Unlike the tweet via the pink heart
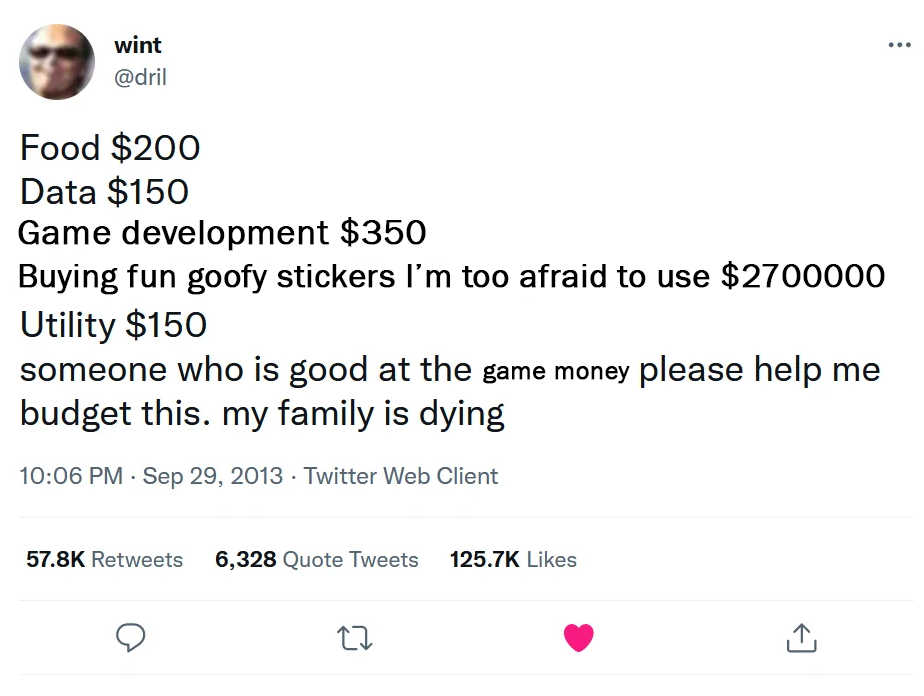The image size is (924, 696). coord(579,637)
